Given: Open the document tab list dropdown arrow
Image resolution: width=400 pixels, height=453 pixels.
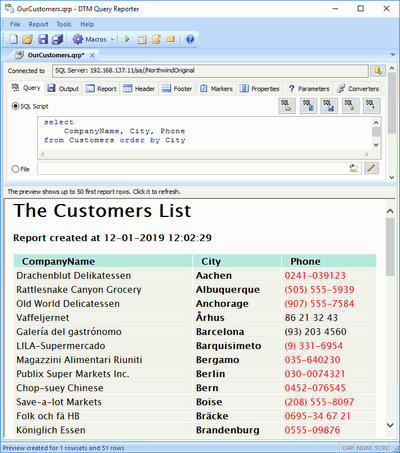Looking at the screenshot, I should [x=393, y=55].
